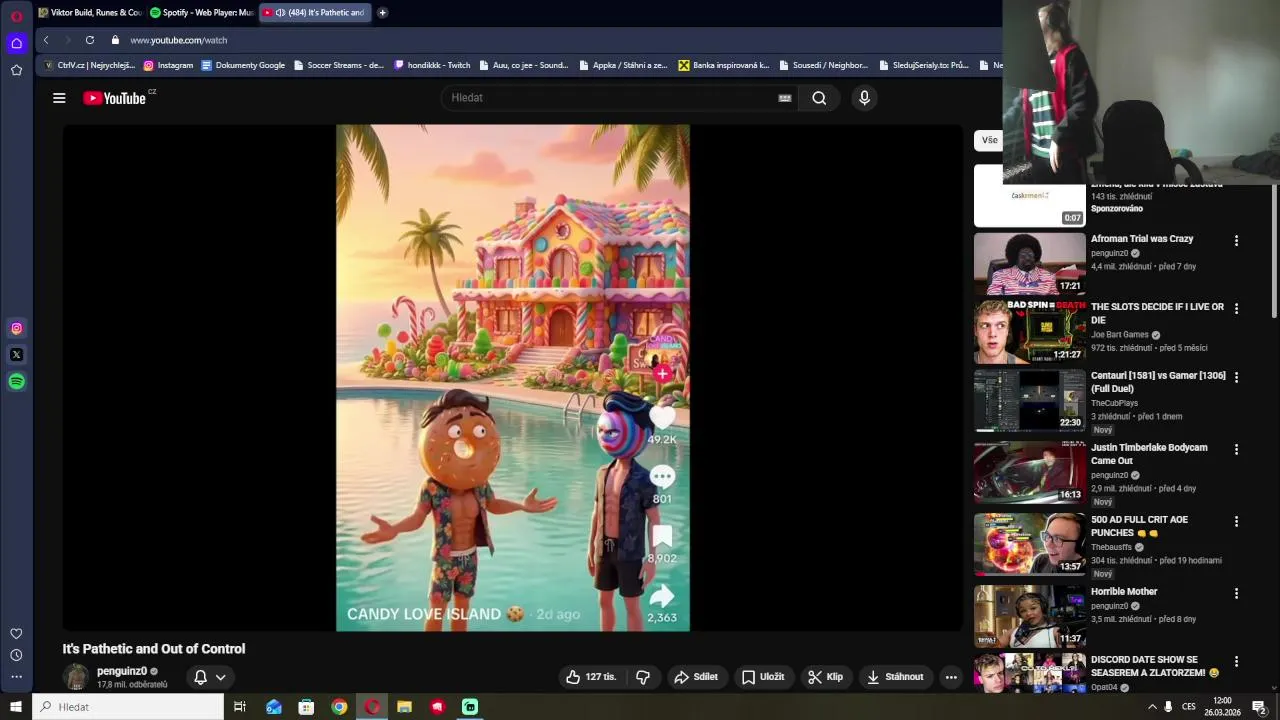Open penguinz0 channel name link
The image size is (1280, 720).
[x=122, y=671]
